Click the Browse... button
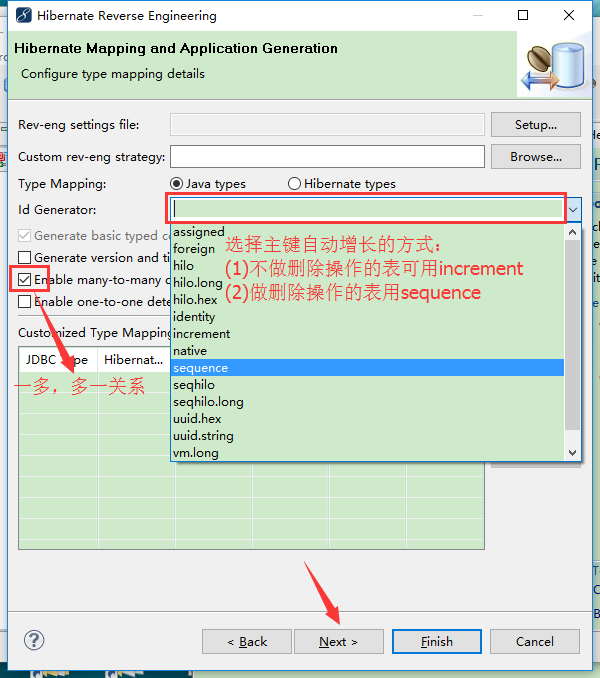The height and width of the screenshot is (678, 600). [536, 157]
